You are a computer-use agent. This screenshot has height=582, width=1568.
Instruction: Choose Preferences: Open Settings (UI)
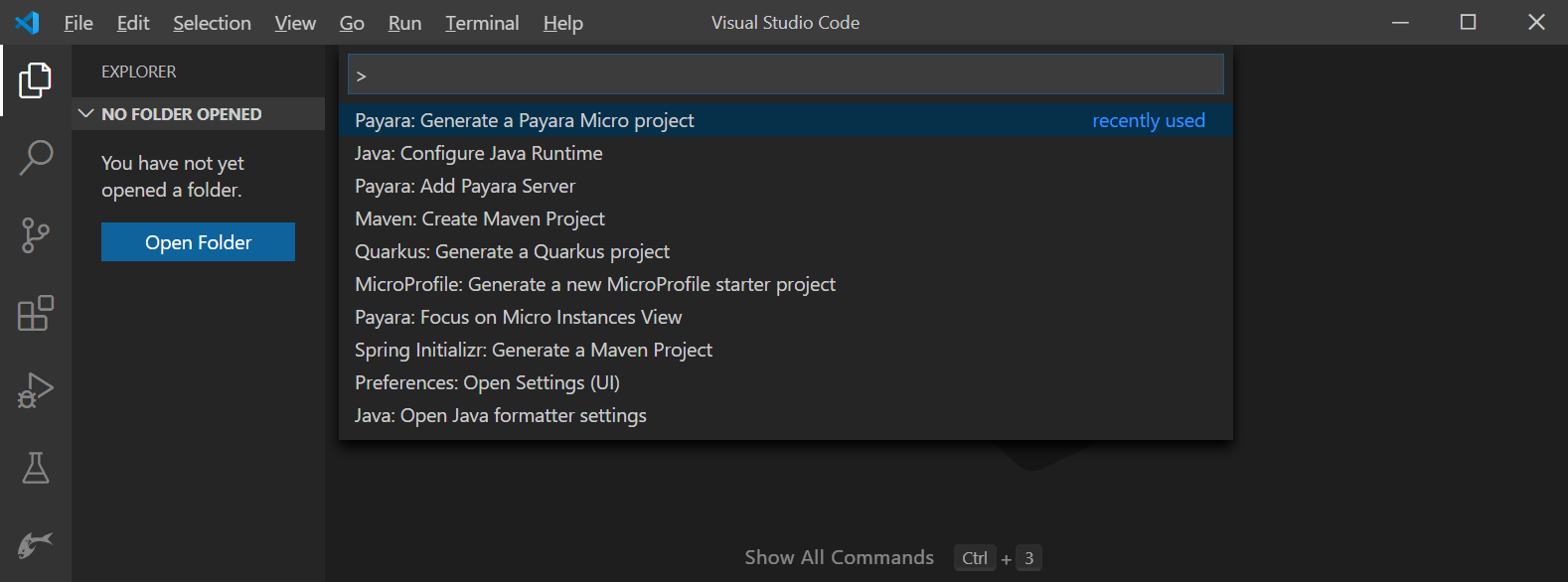click(x=487, y=382)
